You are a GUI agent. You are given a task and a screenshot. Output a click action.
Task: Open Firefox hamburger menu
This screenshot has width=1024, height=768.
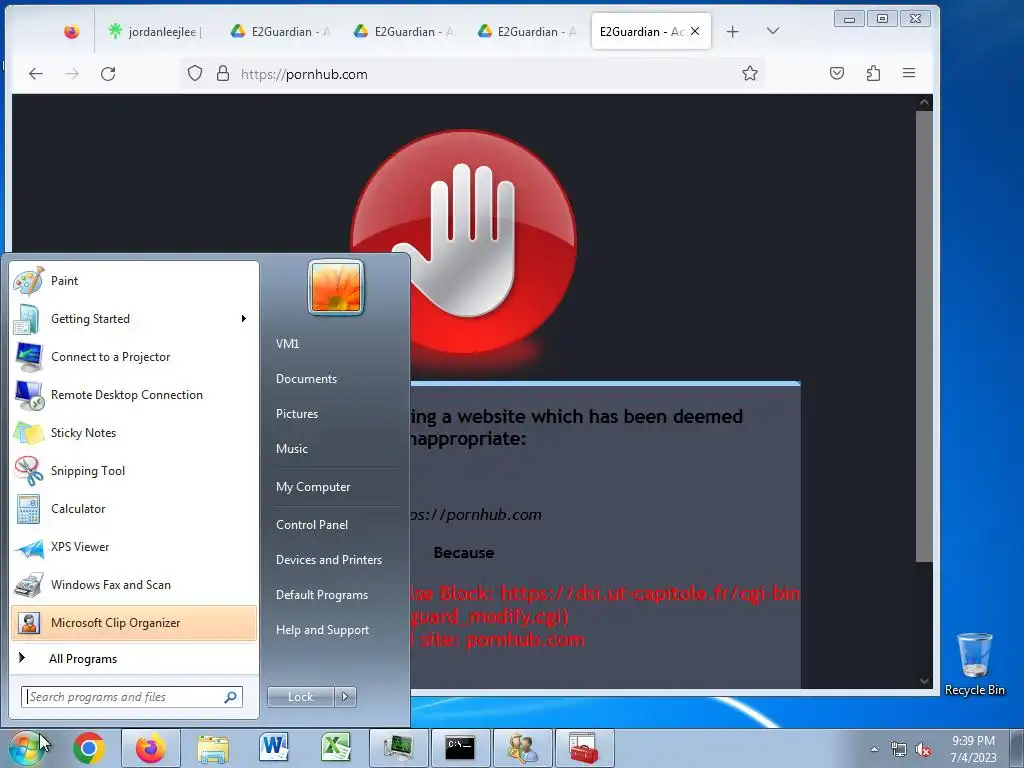point(909,73)
